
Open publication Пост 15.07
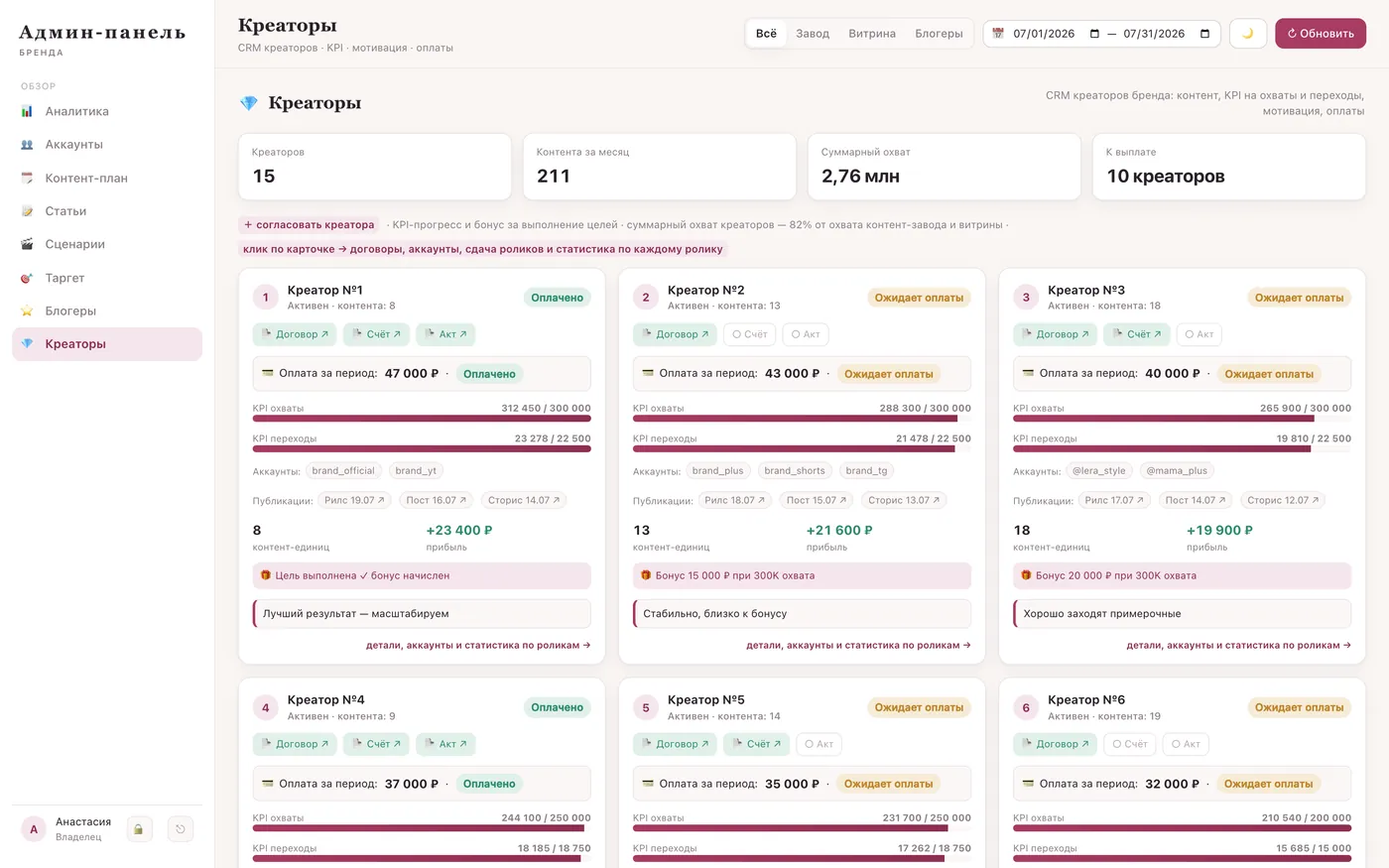click(818, 501)
